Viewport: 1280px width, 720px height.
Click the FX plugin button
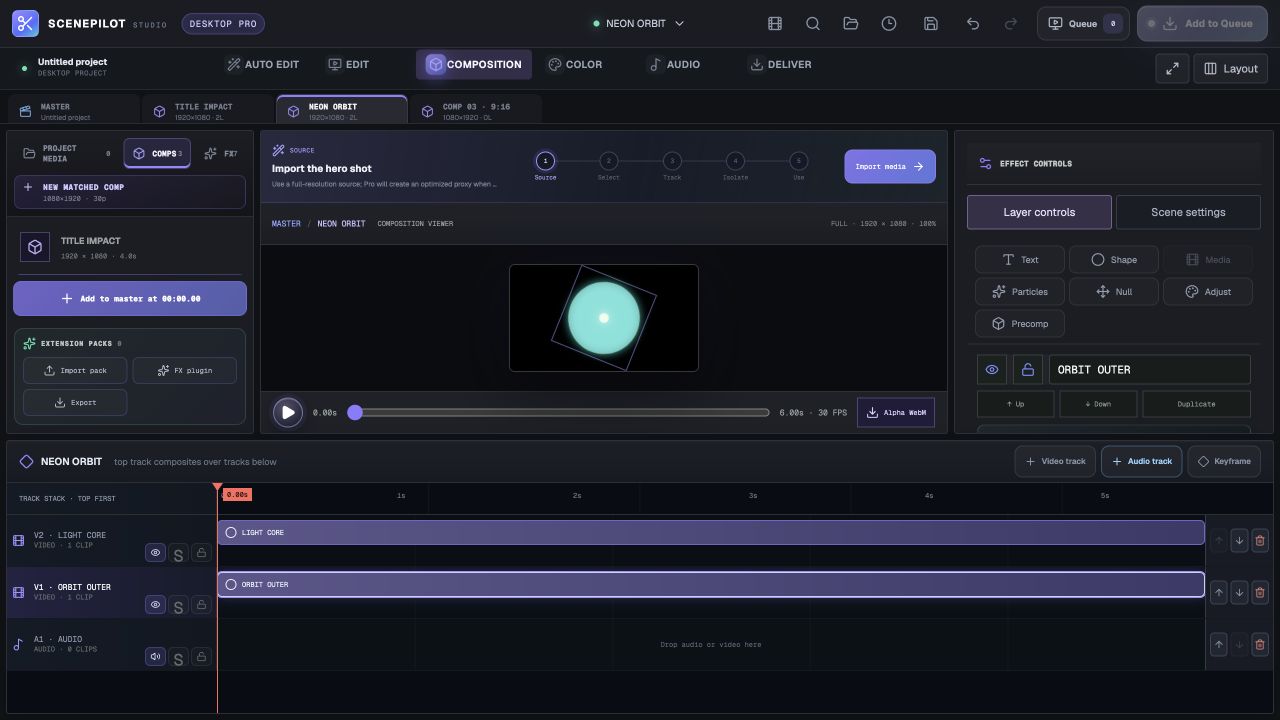pyautogui.click(x=185, y=370)
